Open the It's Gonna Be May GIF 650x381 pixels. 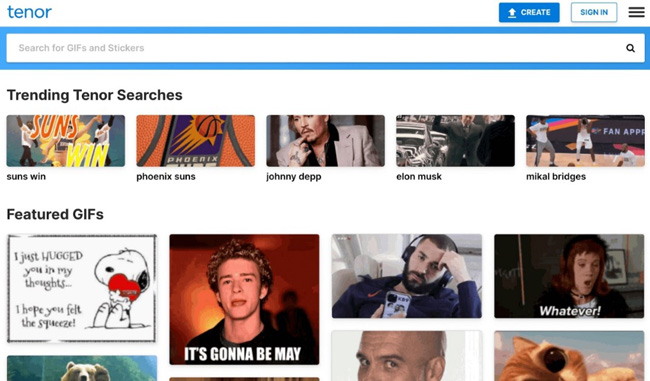tap(244, 299)
